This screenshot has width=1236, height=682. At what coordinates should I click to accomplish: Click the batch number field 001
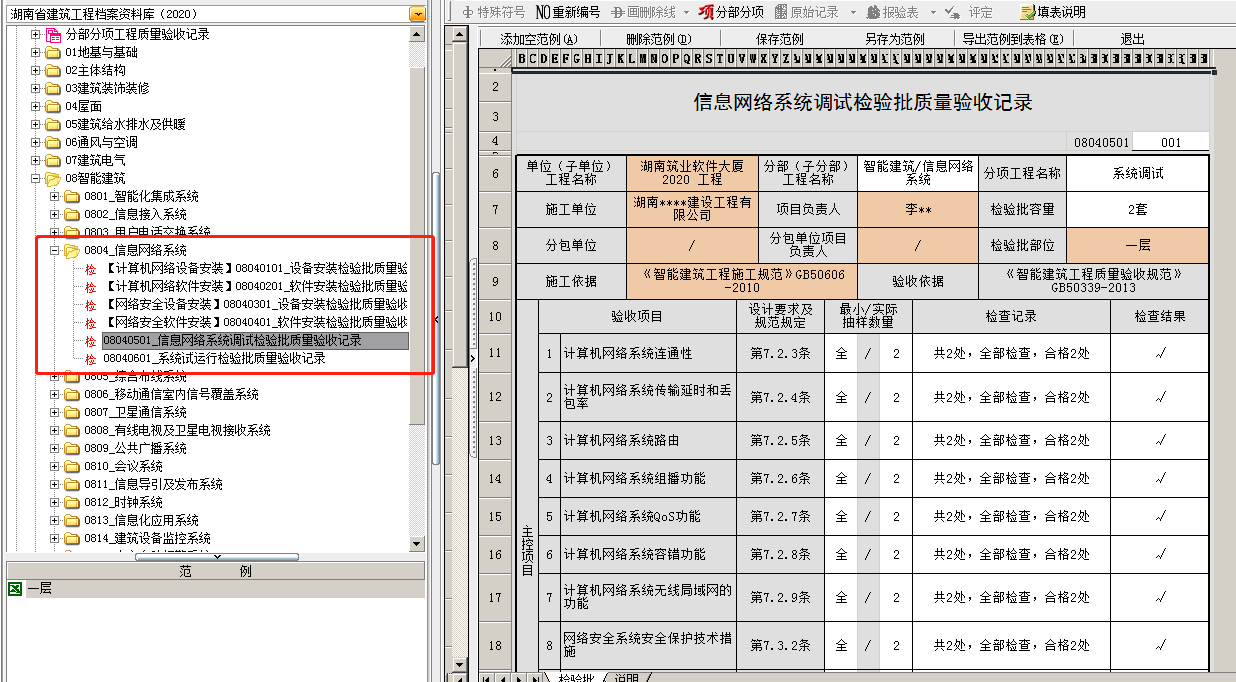[1170, 143]
